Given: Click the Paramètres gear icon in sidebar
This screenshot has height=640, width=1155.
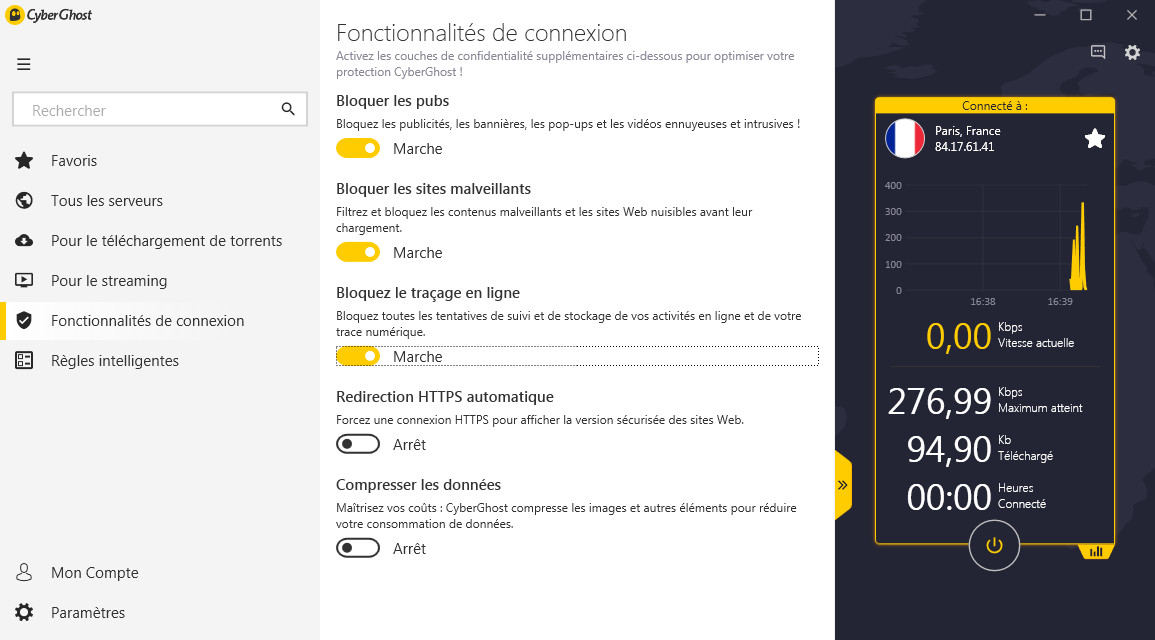Looking at the screenshot, I should click(24, 612).
